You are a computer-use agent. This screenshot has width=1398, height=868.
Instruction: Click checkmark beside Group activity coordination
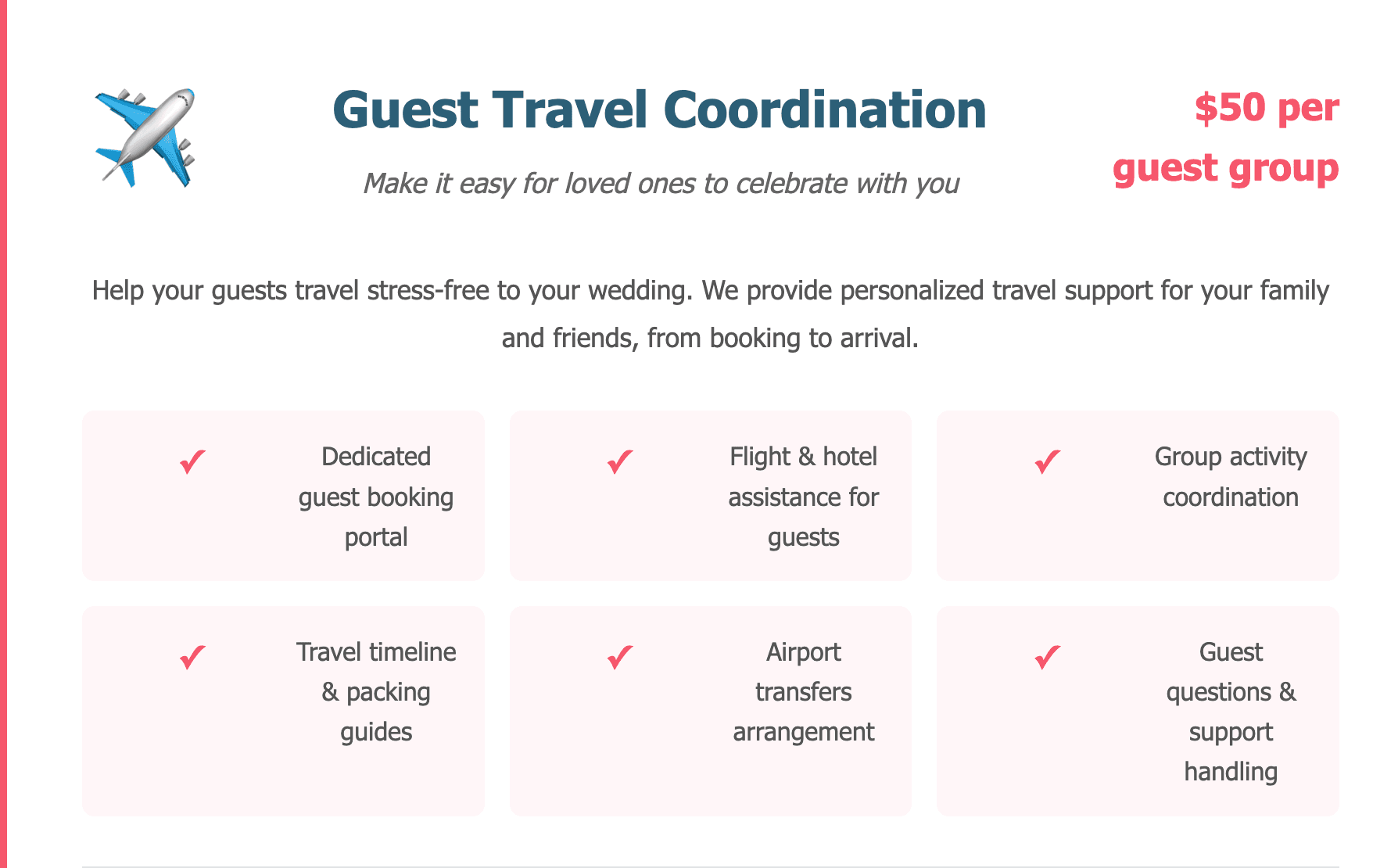(x=1048, y=461)
